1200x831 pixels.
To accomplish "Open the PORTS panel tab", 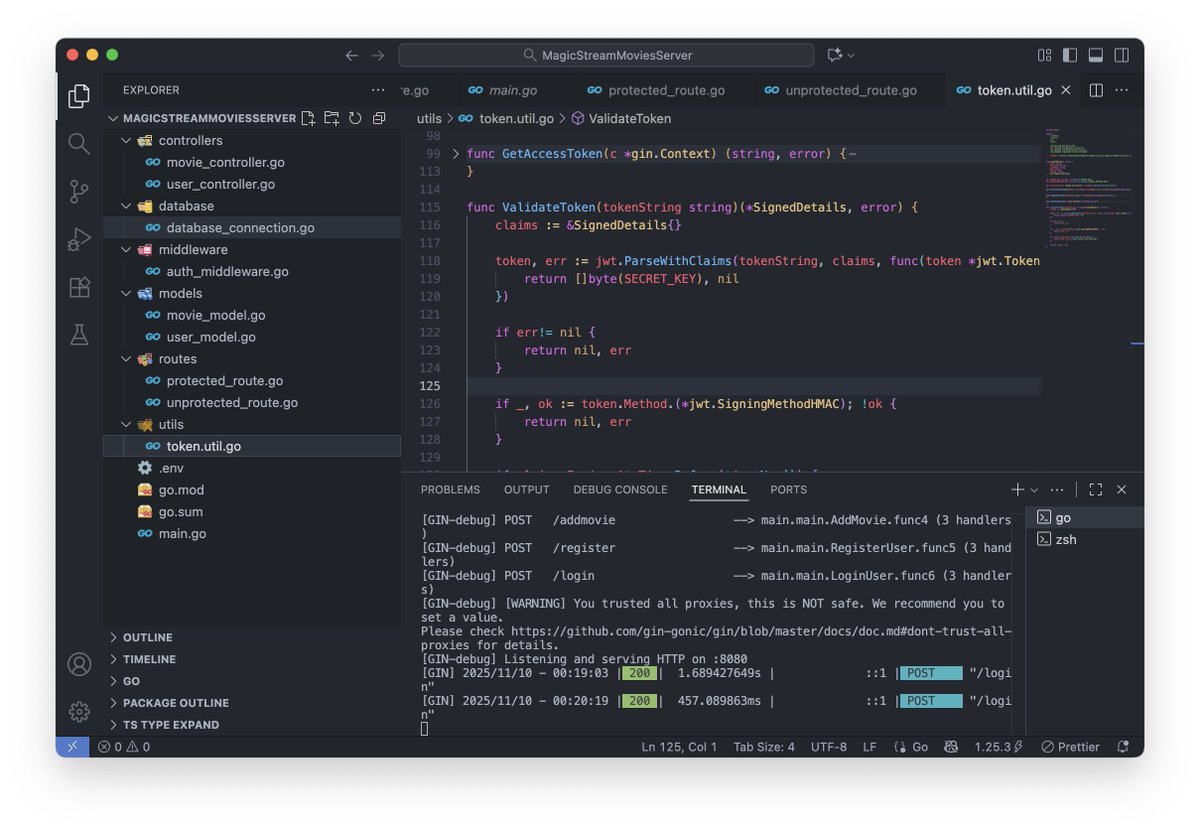I will 788,489.
